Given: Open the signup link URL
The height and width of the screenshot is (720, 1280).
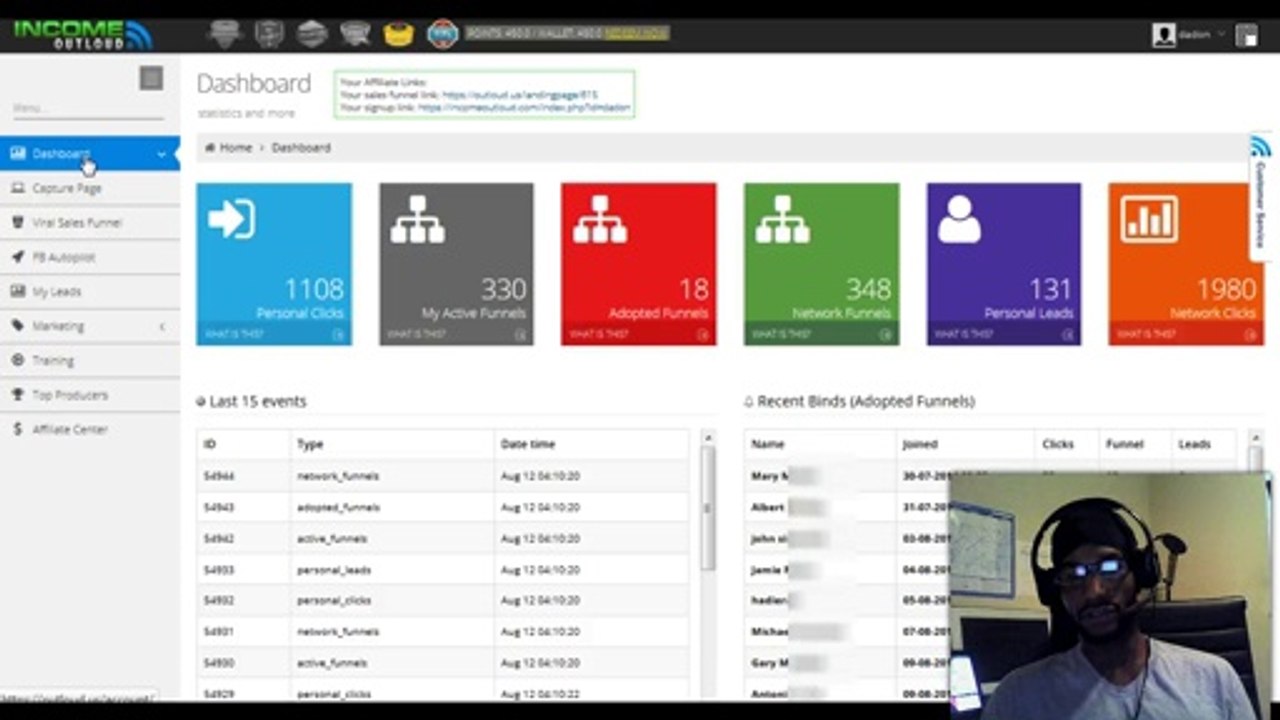Looking at the screenshot, I should pyautogui.click(x=524, y=106).
